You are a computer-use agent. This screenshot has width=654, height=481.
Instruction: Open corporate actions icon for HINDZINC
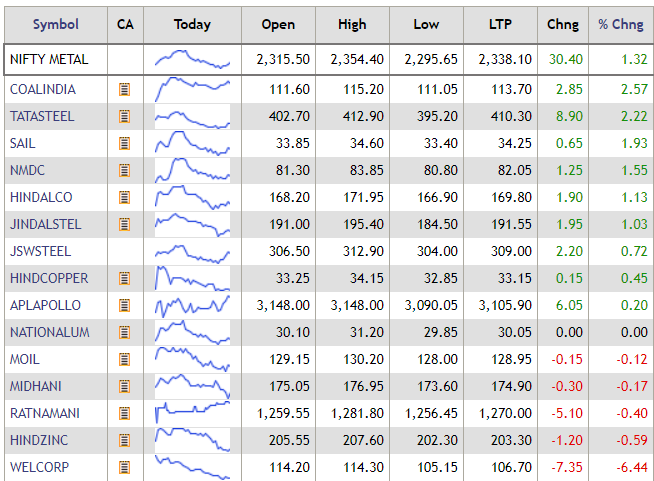(x=124, y=440)
